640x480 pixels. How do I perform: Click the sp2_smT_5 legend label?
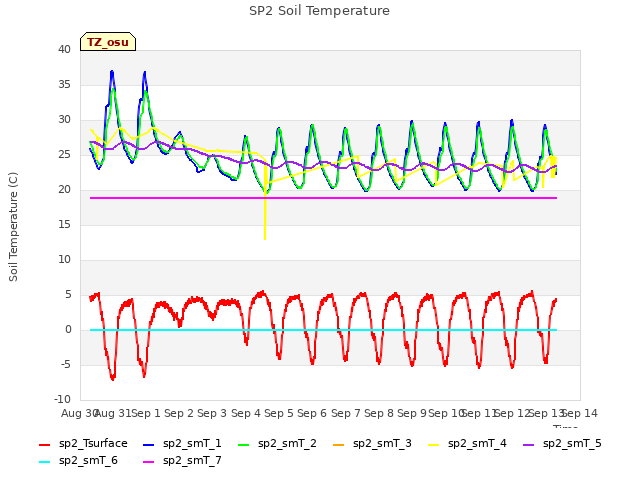(x=572, y=443)
